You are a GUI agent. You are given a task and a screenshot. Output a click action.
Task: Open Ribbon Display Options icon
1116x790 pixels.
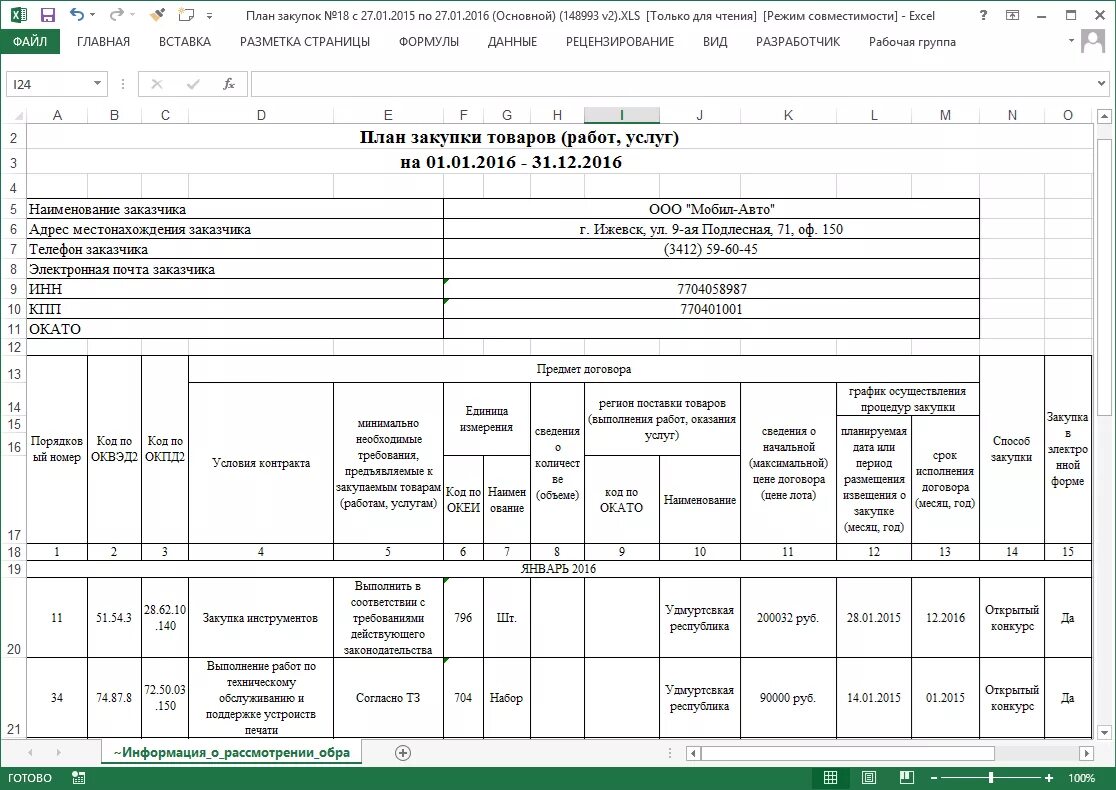coord(1012,15)
